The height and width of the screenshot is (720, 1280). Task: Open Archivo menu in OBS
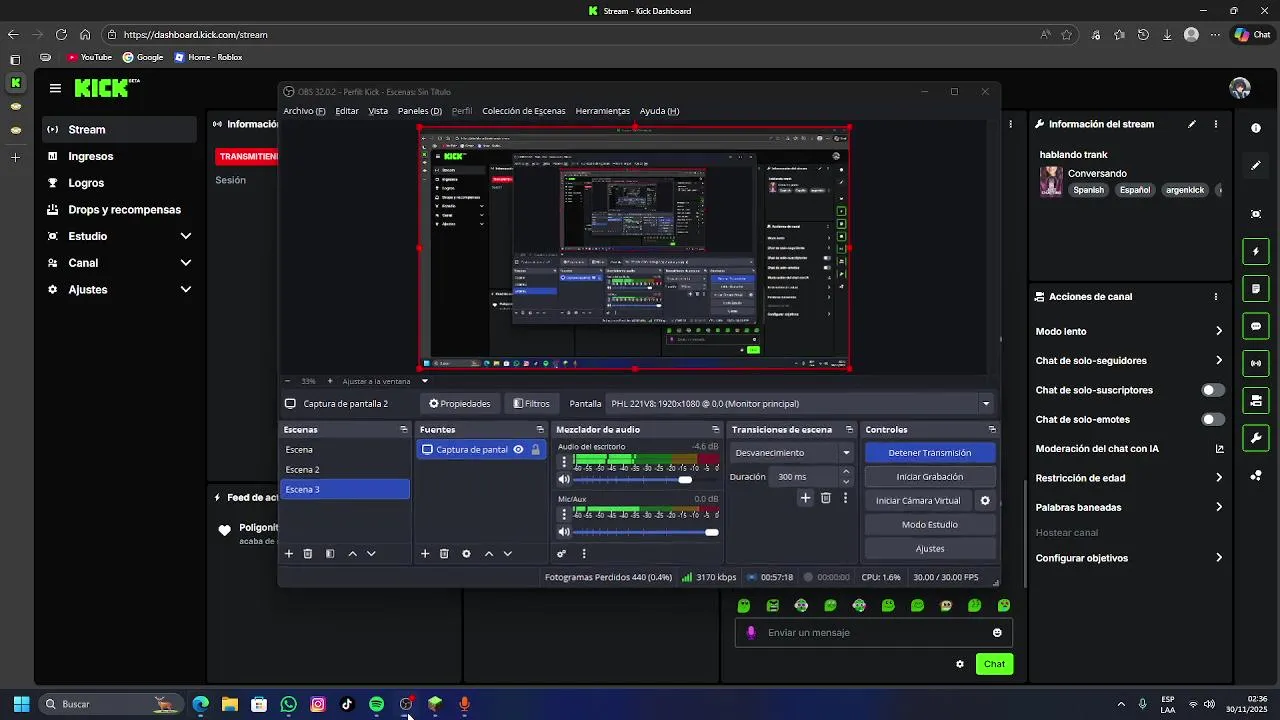coord(304,111)
